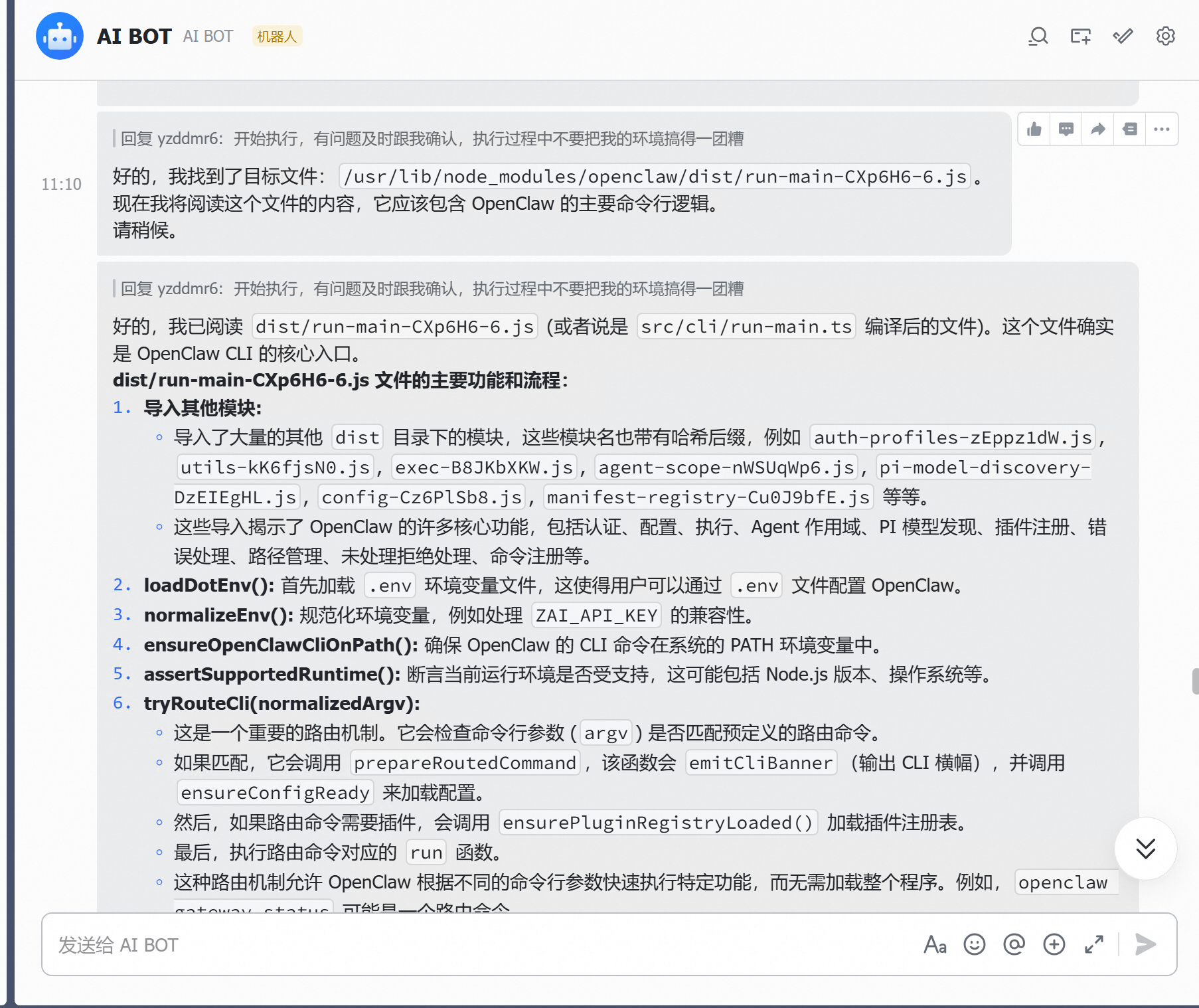Image resolution: width=1199 pixels, height=1008 pixels.
Task: Click the 'utils-kK6fjsN0.js' code snippet
Action: 275,467
